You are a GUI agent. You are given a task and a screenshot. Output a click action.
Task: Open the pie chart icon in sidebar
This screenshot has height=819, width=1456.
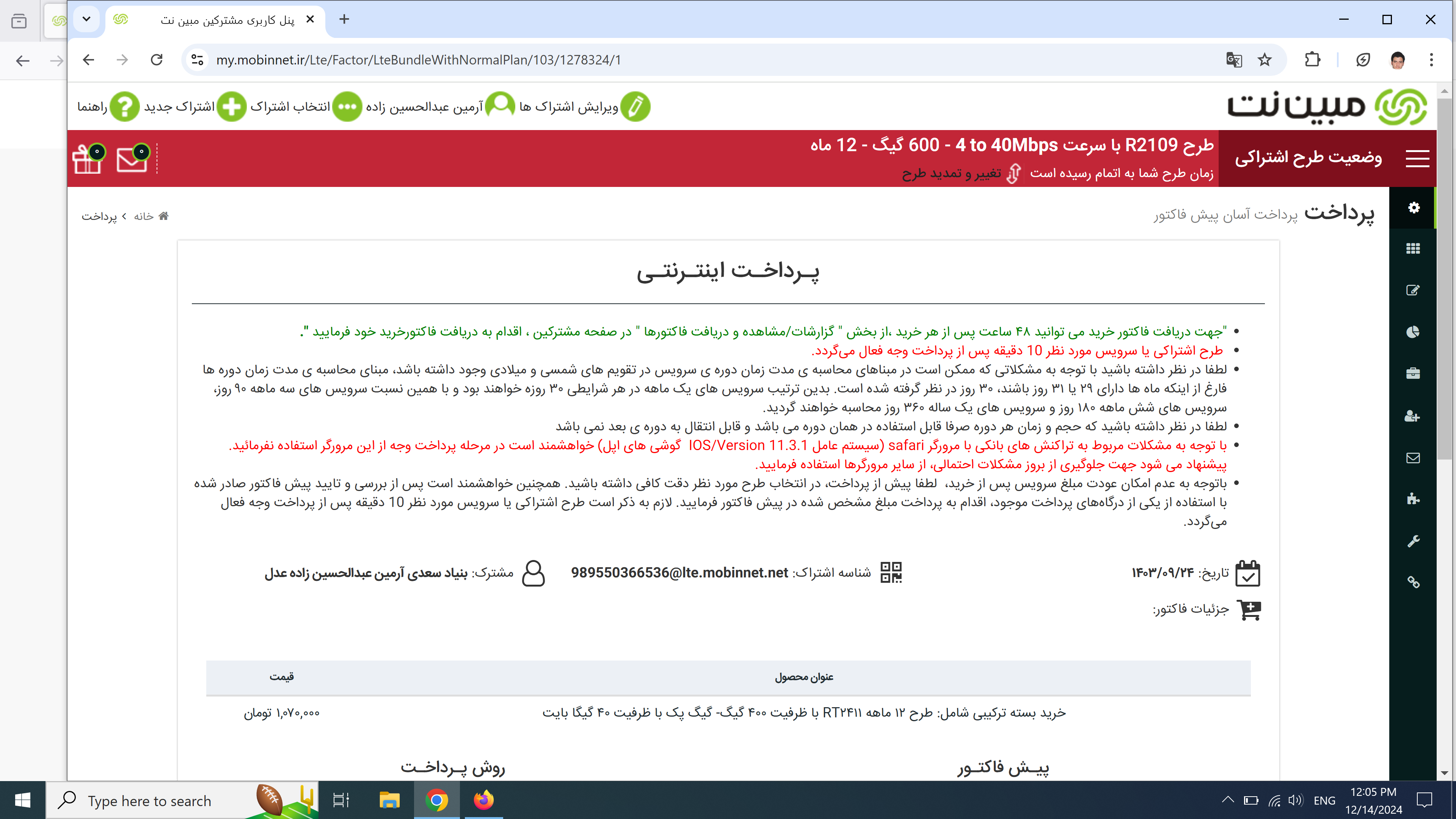pyautogui.click(x=1413, y=332)
